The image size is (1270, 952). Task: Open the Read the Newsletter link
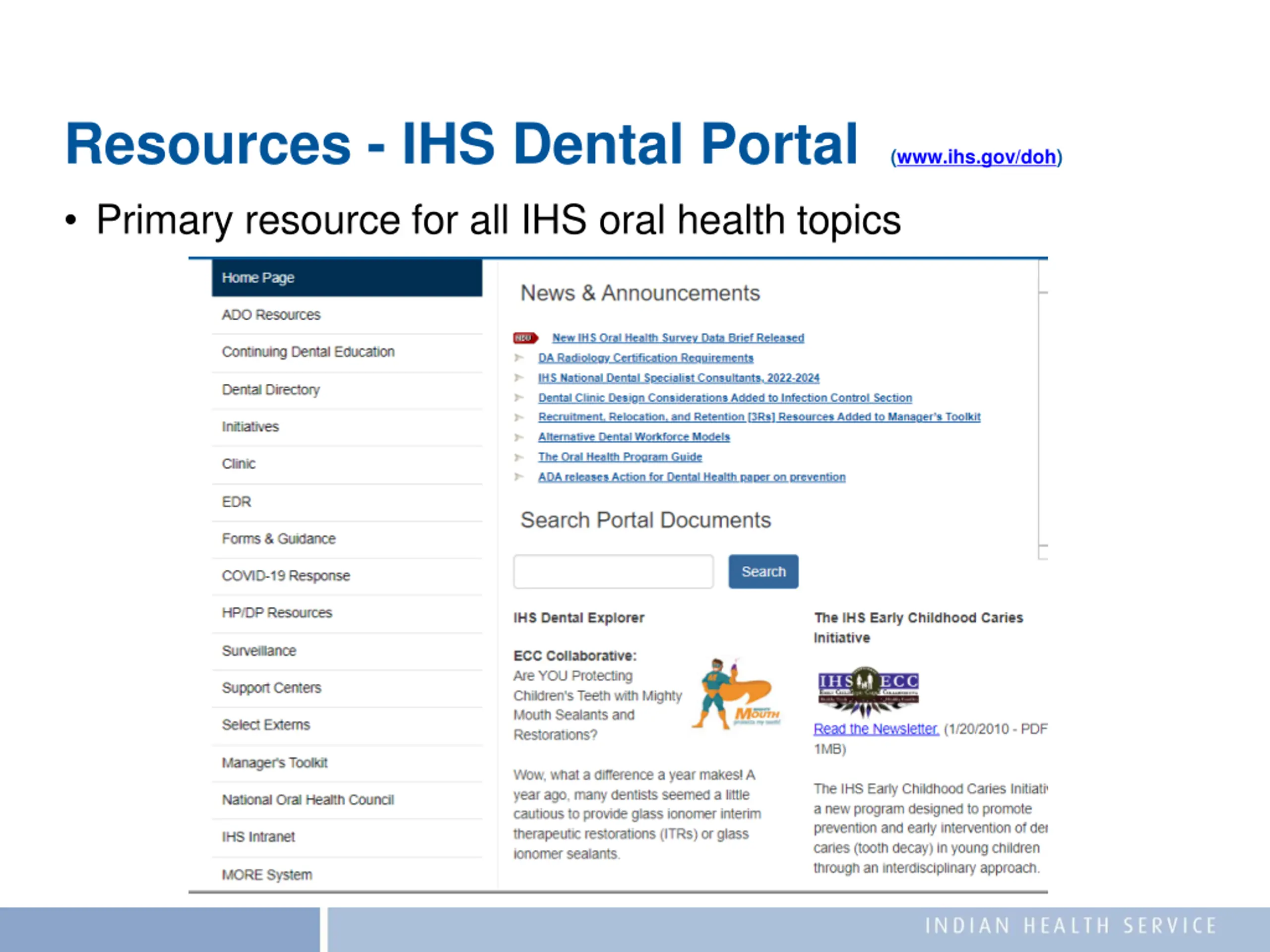point(876,729)
